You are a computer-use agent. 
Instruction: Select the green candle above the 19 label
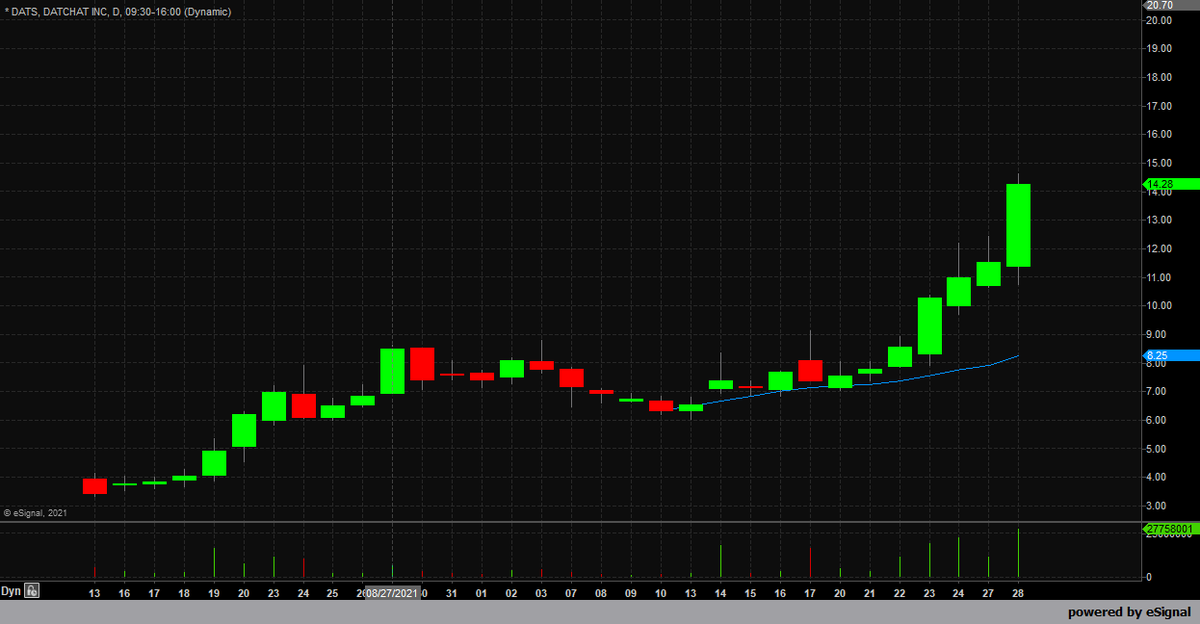[214, 463]
